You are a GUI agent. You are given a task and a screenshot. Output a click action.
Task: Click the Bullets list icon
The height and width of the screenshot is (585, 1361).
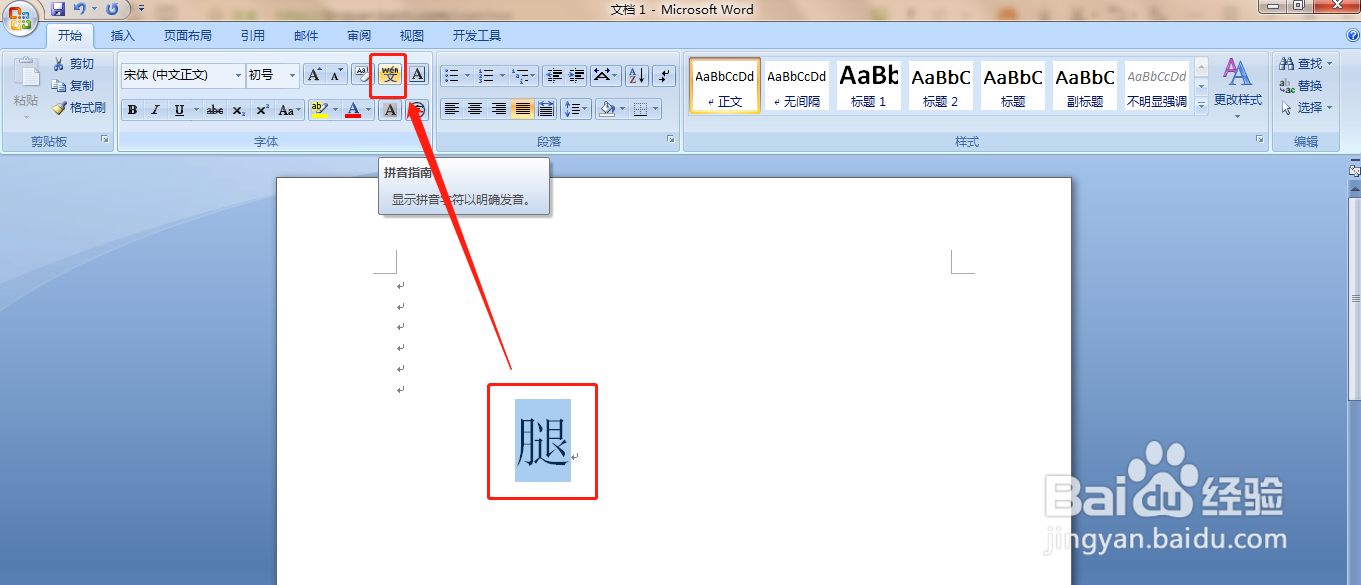coord(451,75)
